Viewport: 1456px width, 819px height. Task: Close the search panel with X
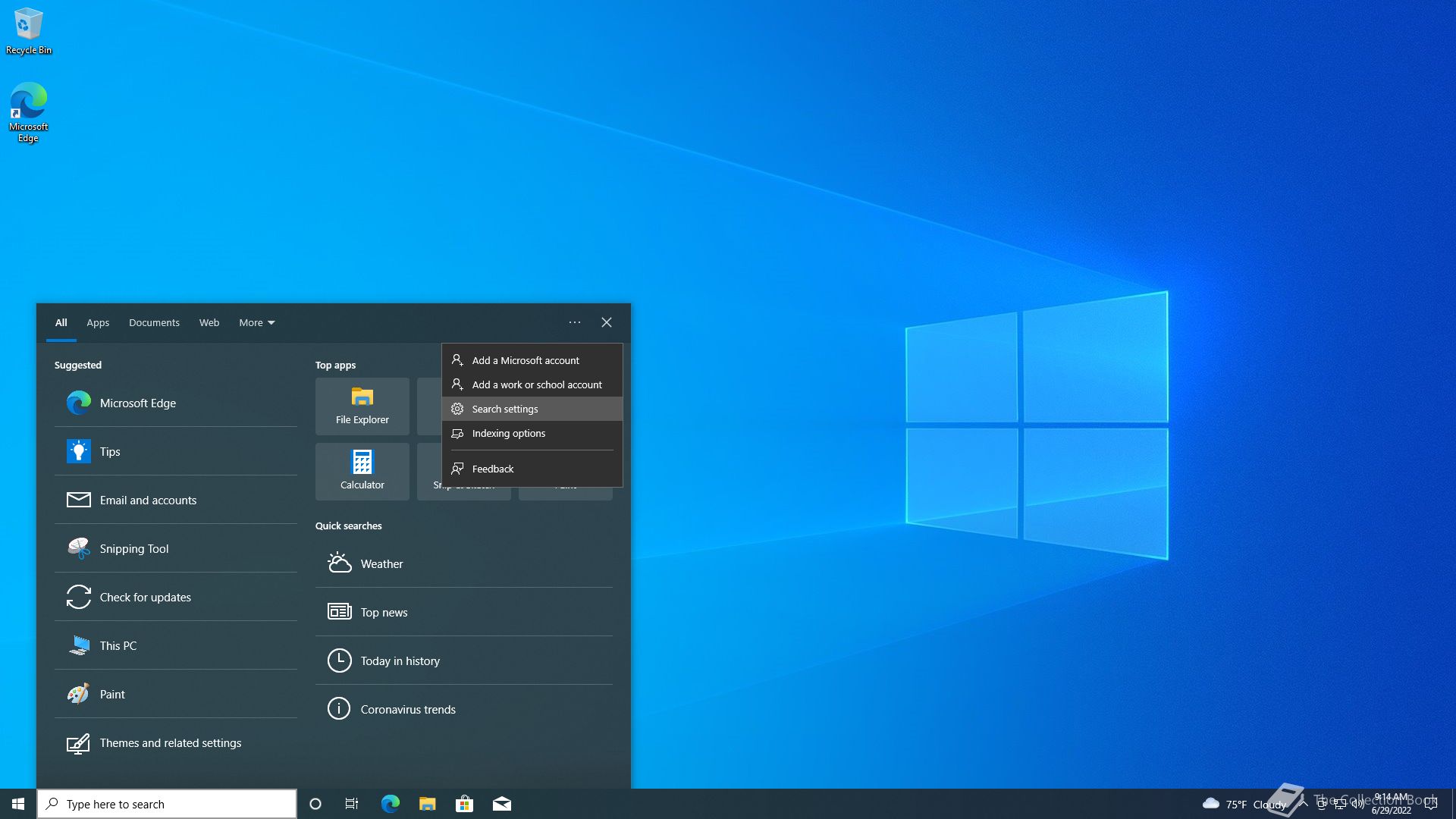pyautogui.click(x=607, y=322)
